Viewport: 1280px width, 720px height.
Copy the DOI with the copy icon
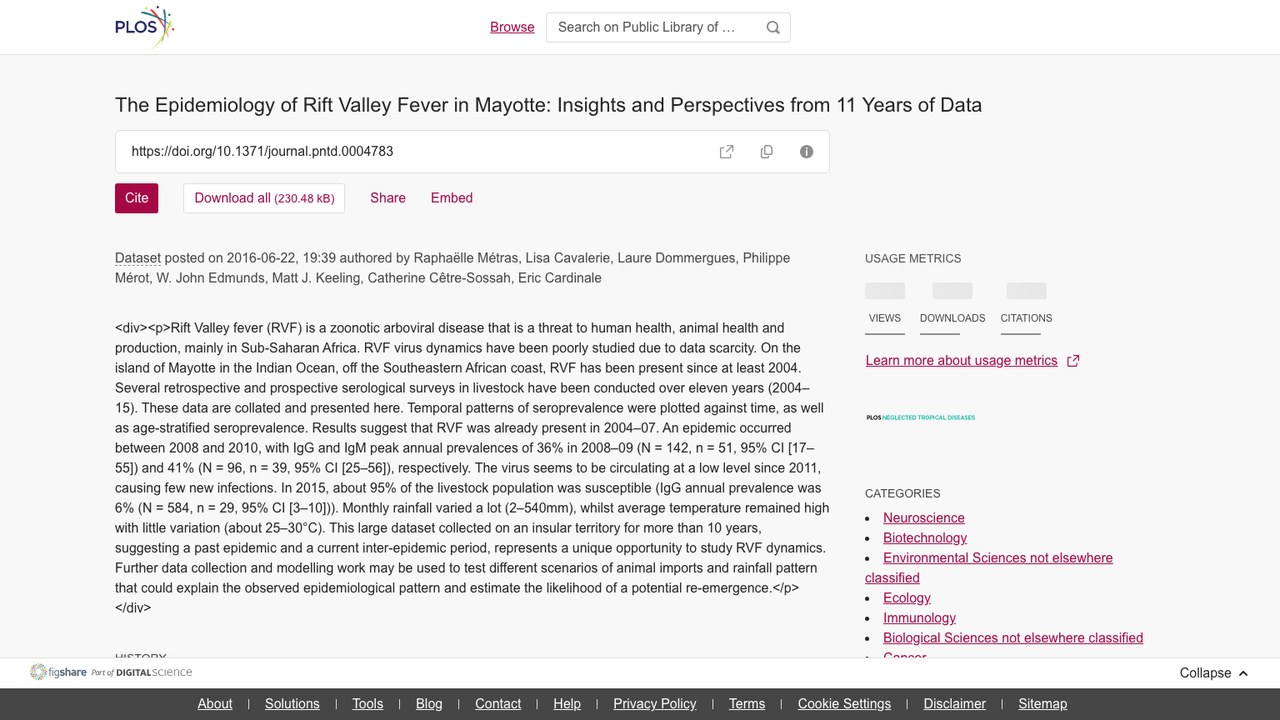tap(767, 152)
